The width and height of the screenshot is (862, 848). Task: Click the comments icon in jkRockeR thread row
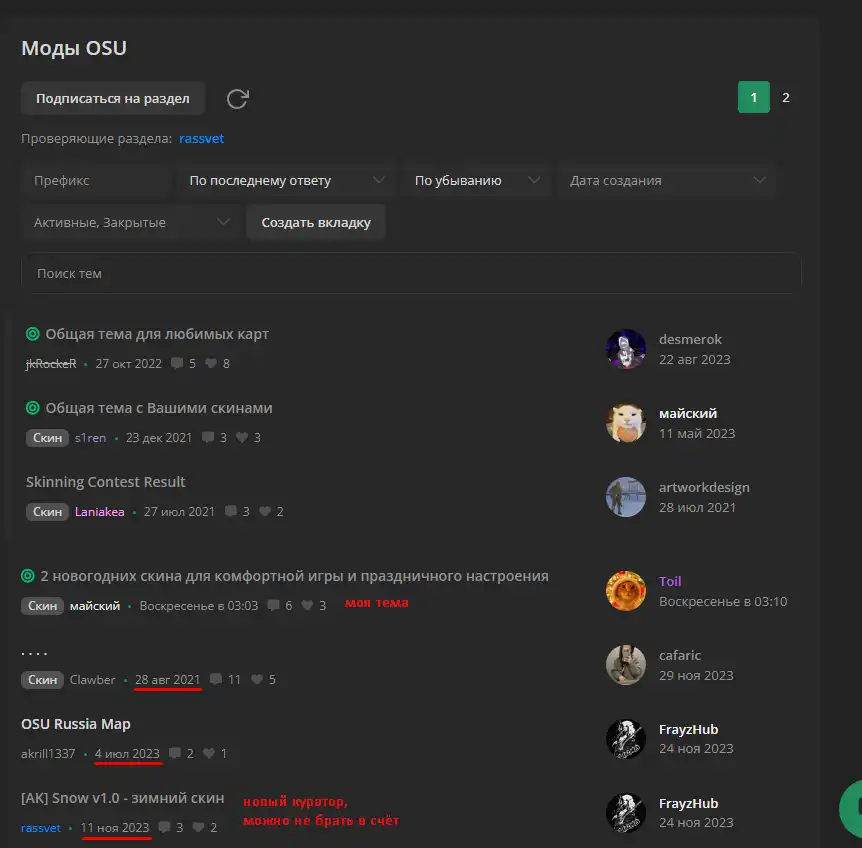pyautogui.click(x=176, y=363)
